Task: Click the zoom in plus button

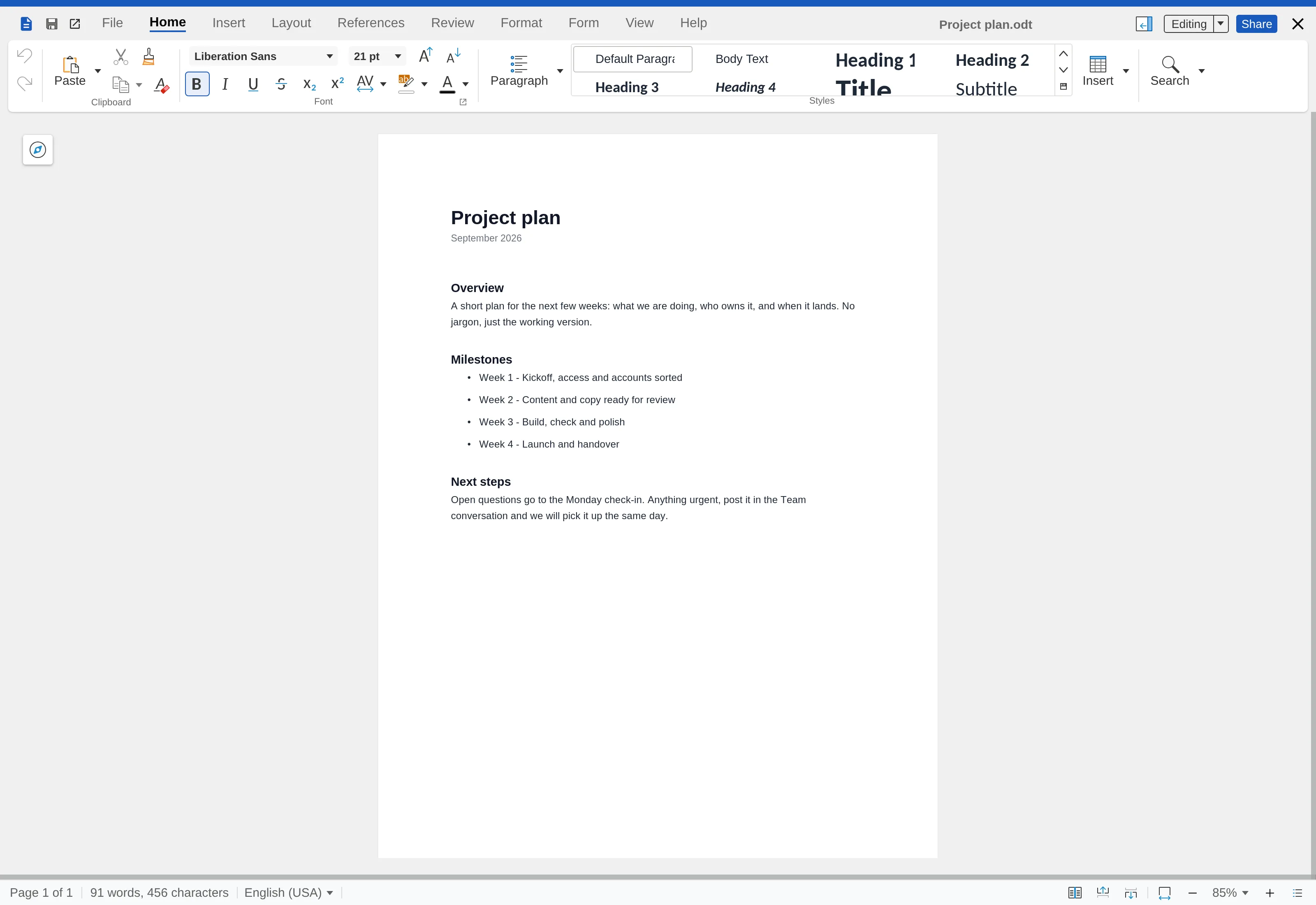Action: point(1270,893)
